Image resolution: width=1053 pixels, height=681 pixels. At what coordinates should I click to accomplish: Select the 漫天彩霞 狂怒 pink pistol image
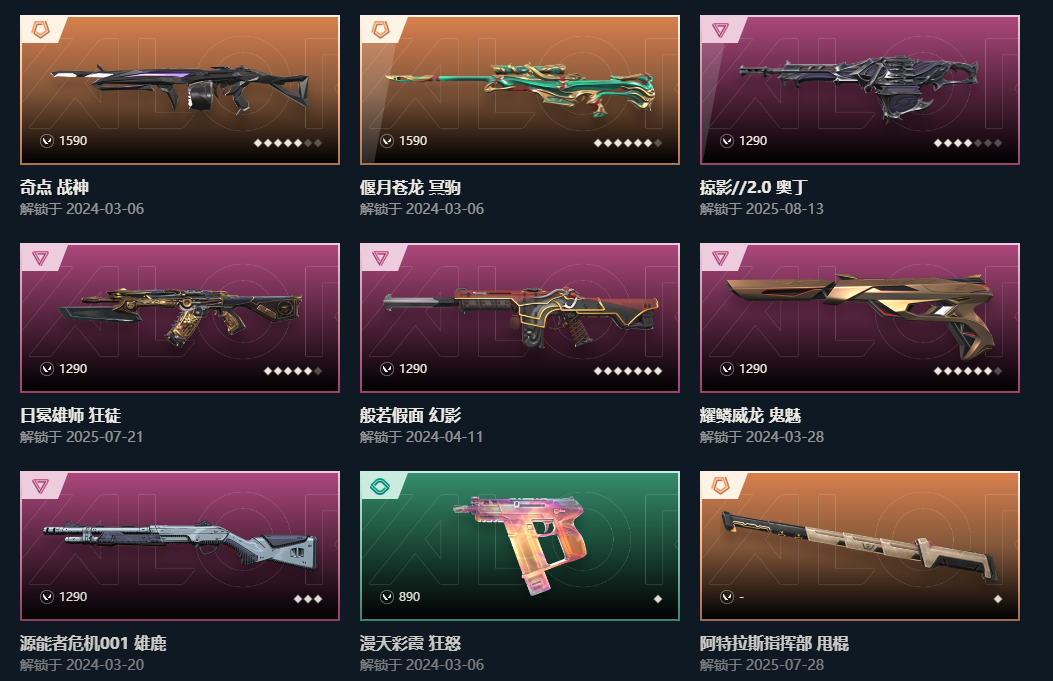520,545
